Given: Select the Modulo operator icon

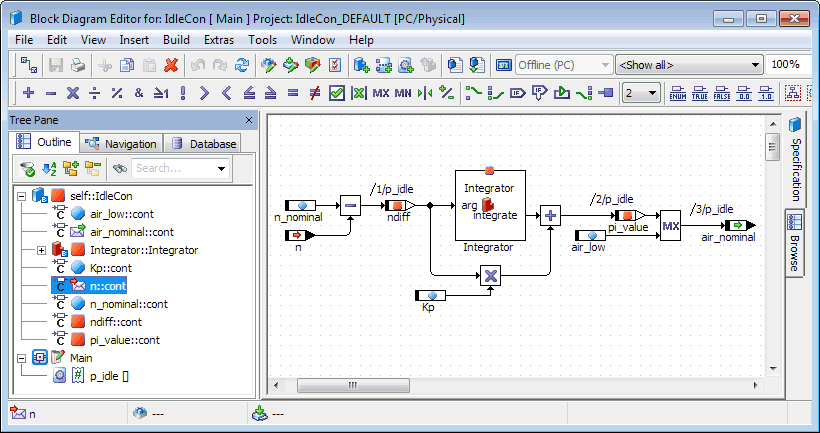Looking at the screenshot, I should pyautogui.click(x=117, y=94).
